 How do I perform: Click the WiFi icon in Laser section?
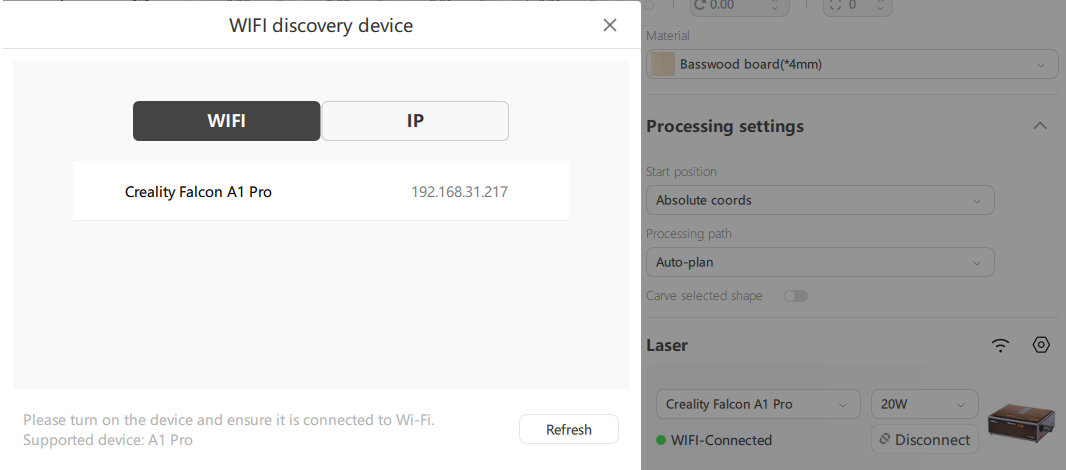click(1000, 345)
